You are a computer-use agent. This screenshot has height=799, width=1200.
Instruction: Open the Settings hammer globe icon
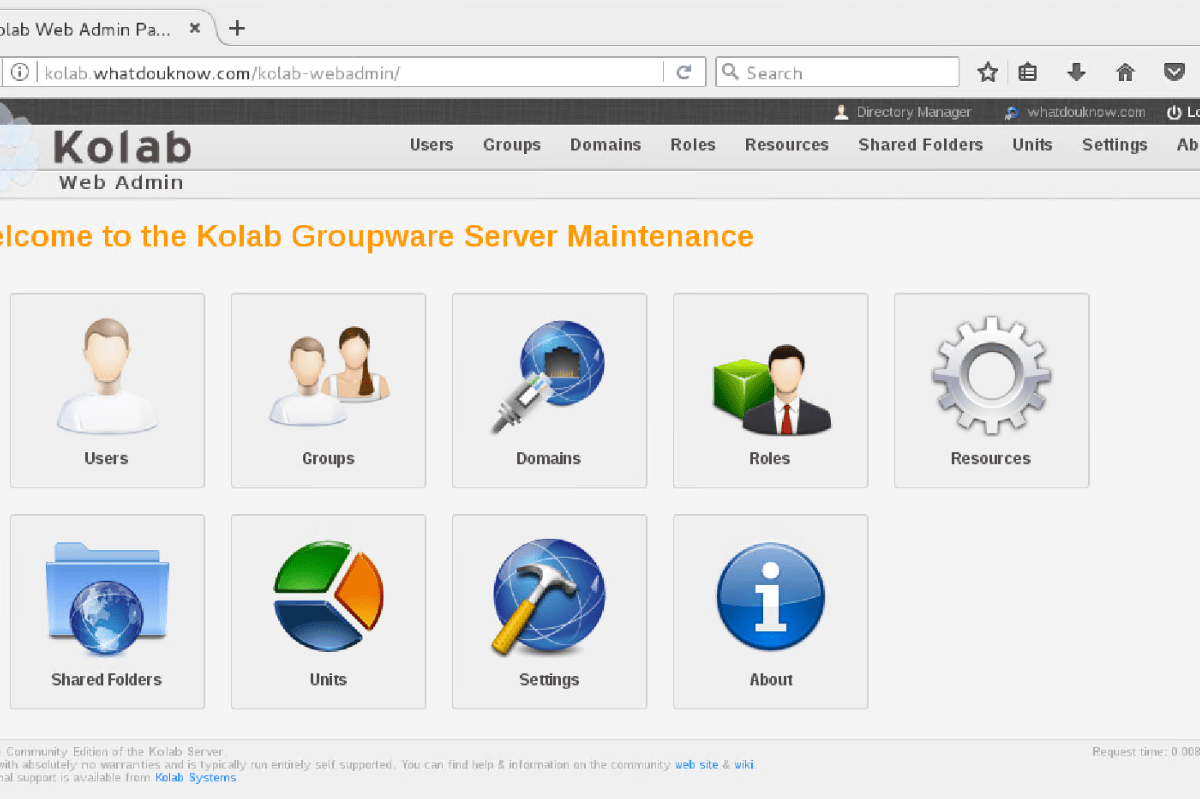pyautogui.click(x=549, y=598)
